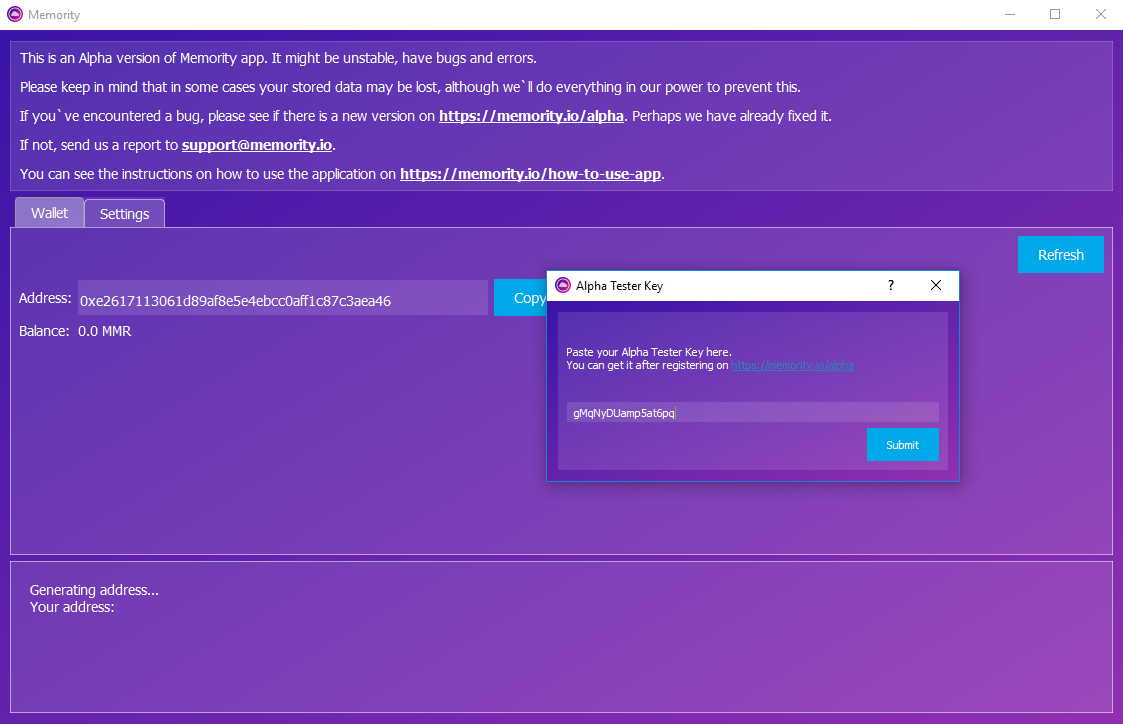Screen dimensions: 1123x724
Task: Click 'Paste your Alpha Tester Key here.' text
Action: tap(649, 352)
